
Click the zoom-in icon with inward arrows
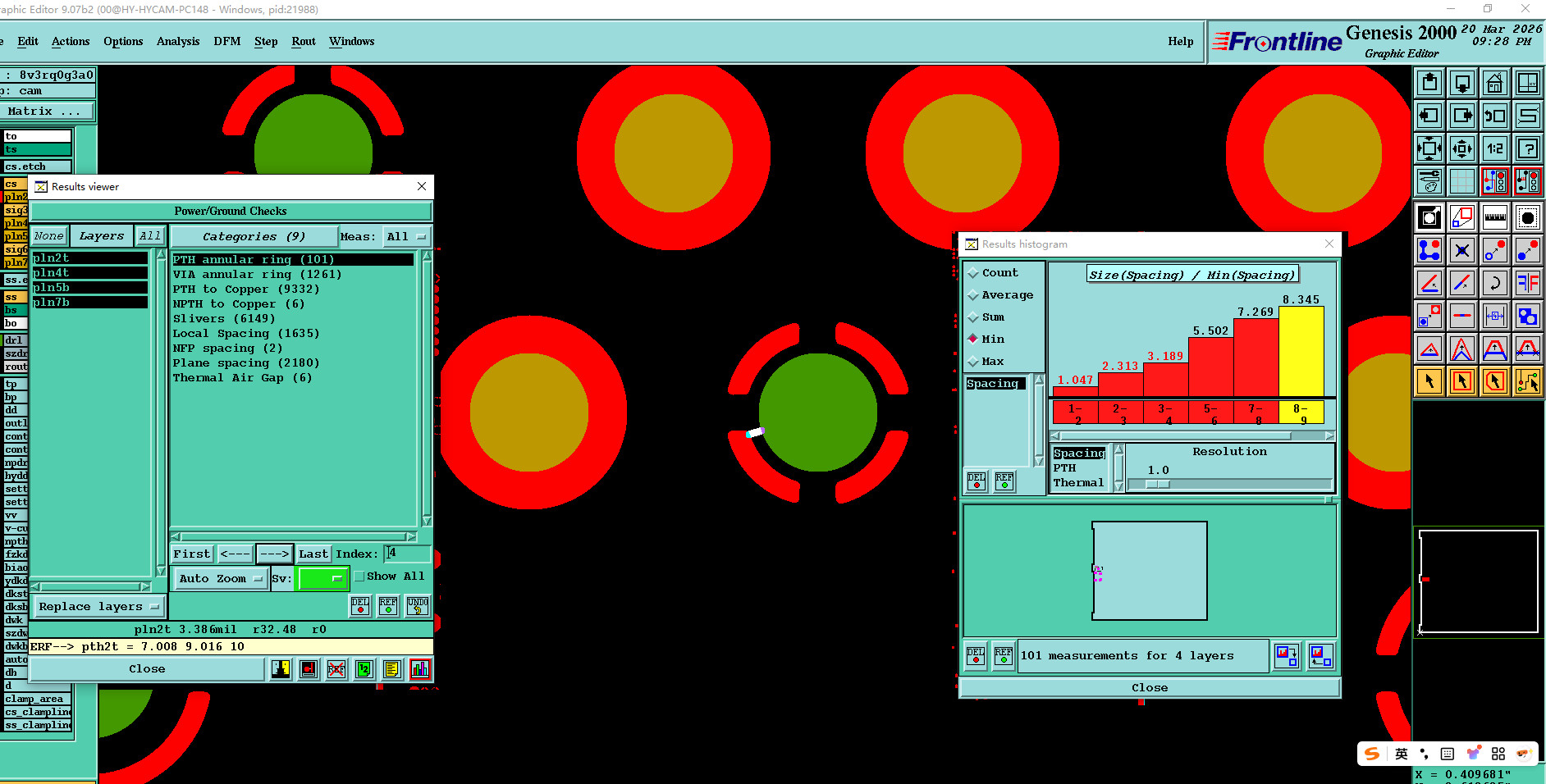1429,148
